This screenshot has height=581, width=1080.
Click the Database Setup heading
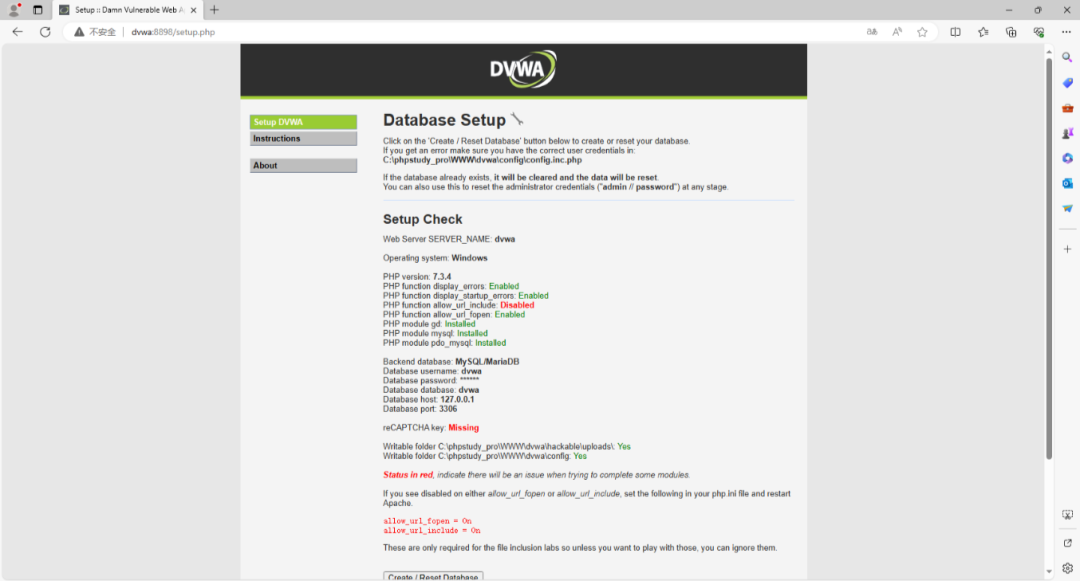point(444,120)
